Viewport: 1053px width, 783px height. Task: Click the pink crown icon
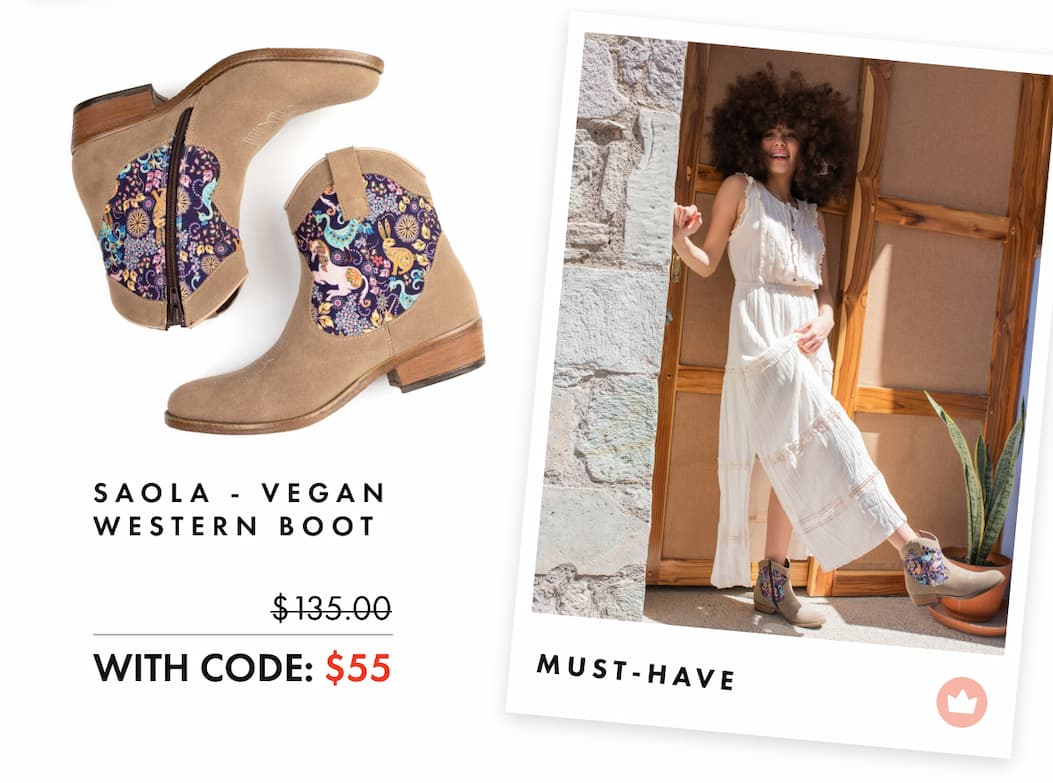coord(962,702)
